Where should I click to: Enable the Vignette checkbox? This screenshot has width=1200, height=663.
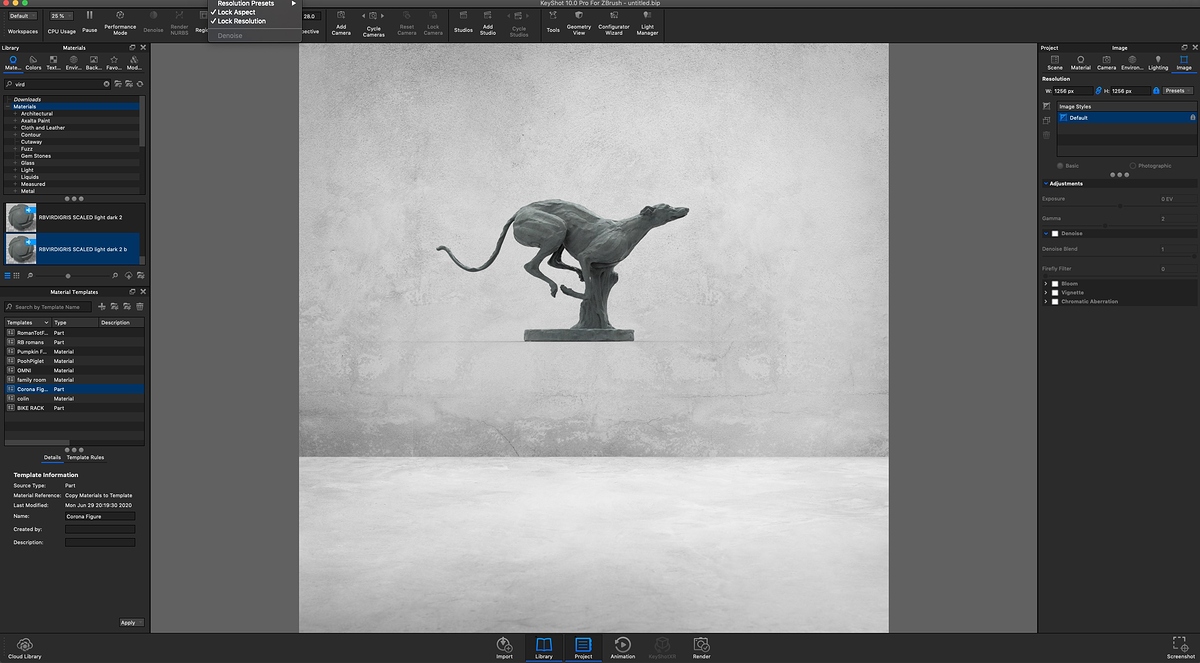click(x=1055, y=292)
